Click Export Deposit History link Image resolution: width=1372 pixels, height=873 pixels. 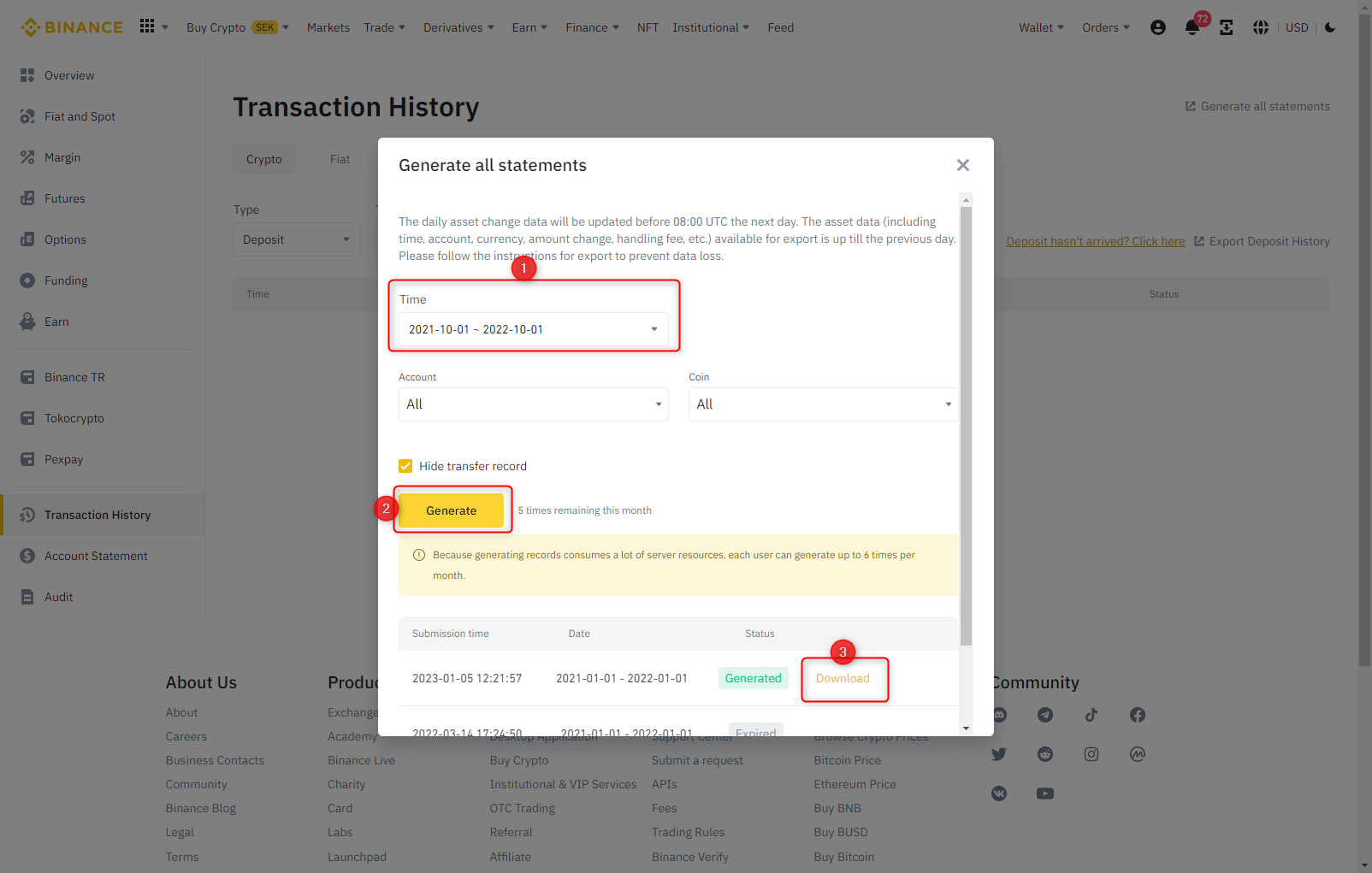pos(1262,241)
